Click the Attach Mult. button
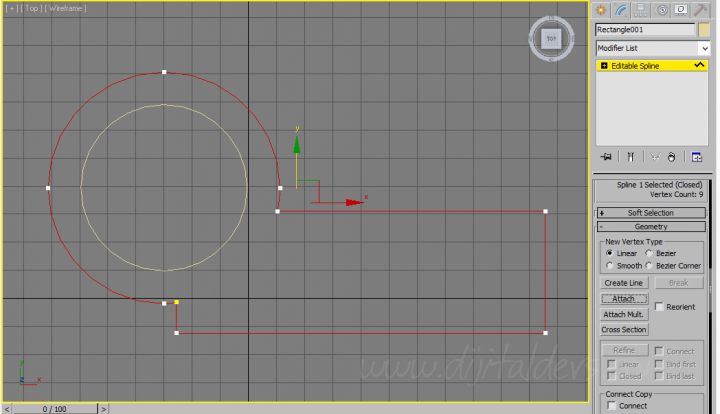 pos(624,314)
